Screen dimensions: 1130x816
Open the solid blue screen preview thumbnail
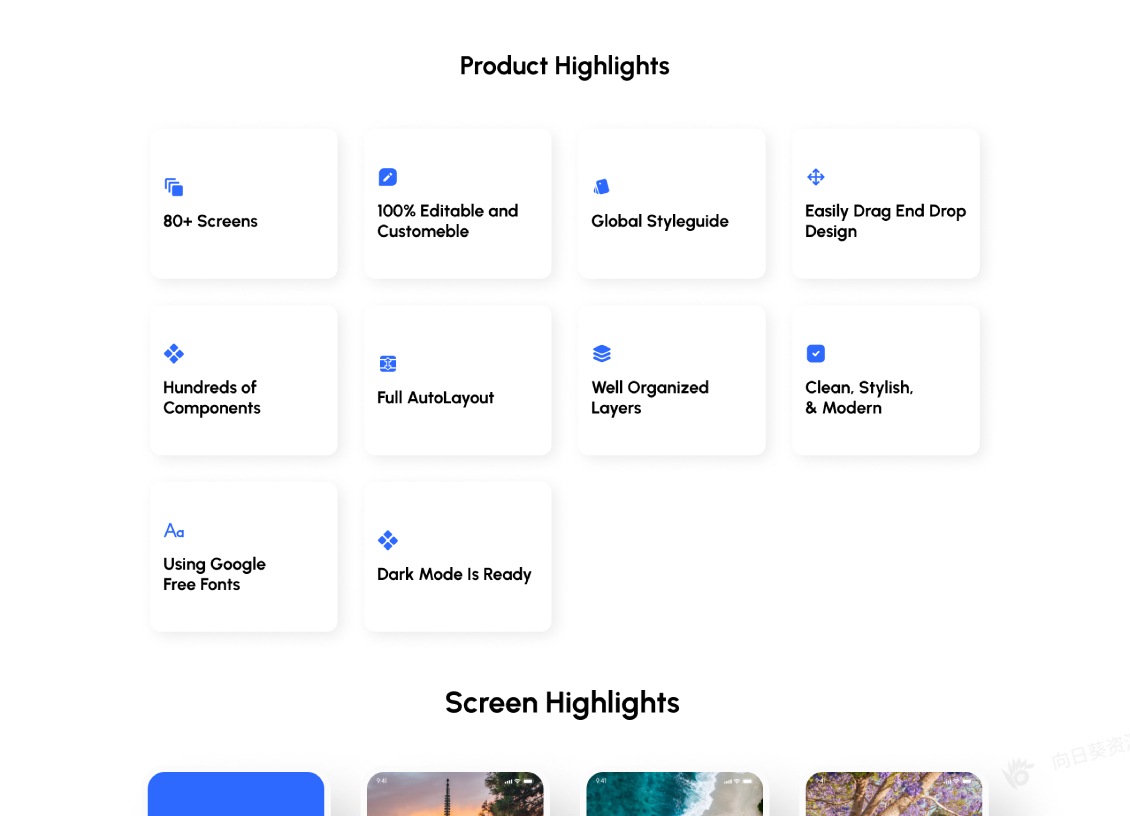pyautogui.click(x=236, y=794)
